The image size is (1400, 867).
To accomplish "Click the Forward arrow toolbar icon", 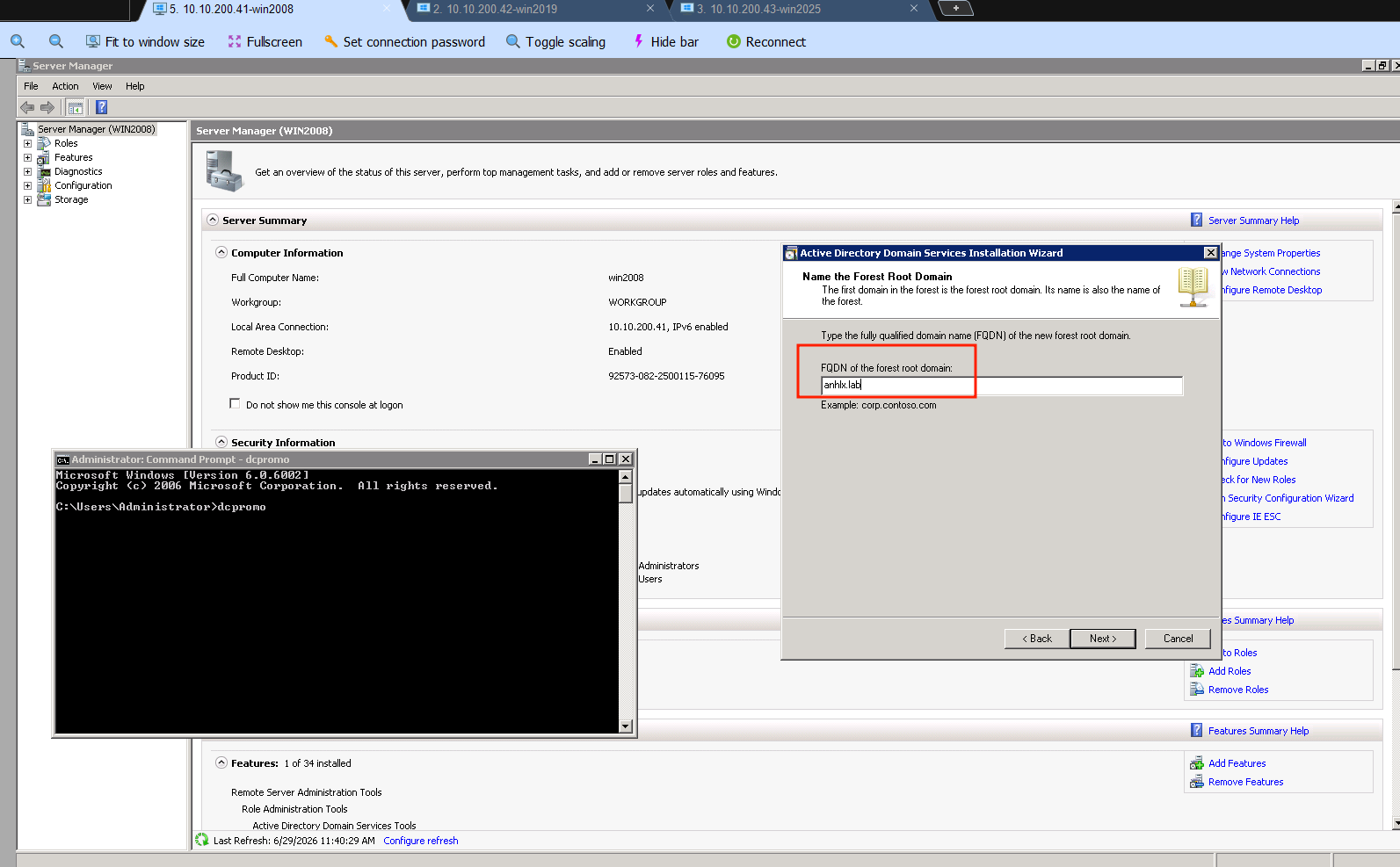I will (47, 107).
